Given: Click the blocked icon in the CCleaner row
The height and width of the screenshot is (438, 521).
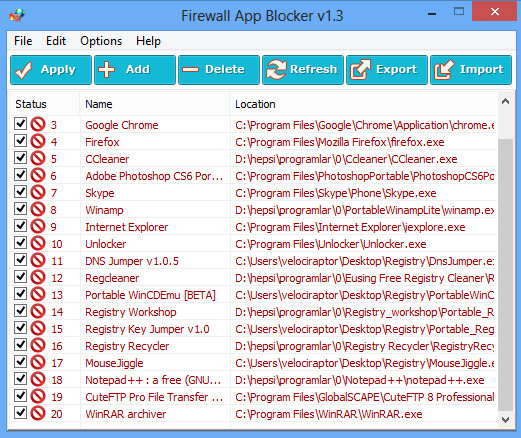Looking at the screenshot, I should (x=38, y=159).
